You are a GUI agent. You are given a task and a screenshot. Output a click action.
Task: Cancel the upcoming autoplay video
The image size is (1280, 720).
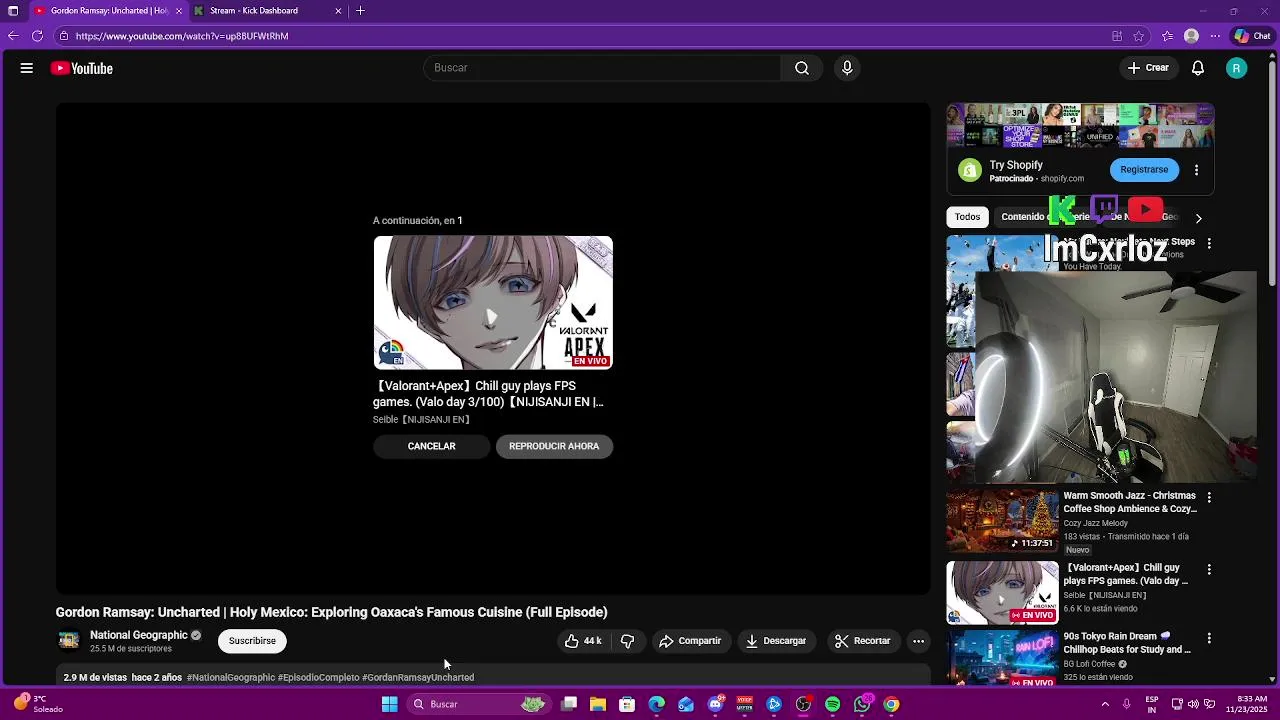pyautogui.click(x=431, y=446)
